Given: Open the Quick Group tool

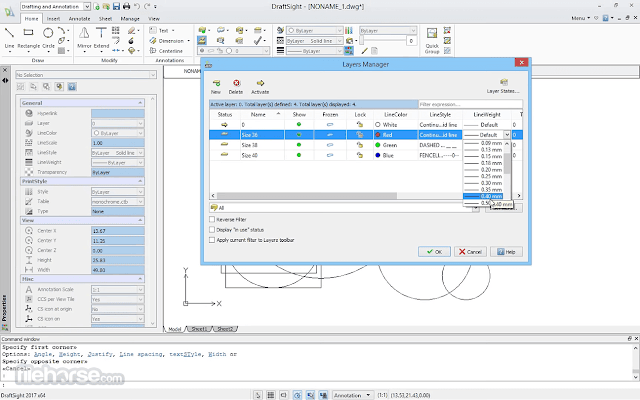Looking at the screenshot, I should (432, 40).
